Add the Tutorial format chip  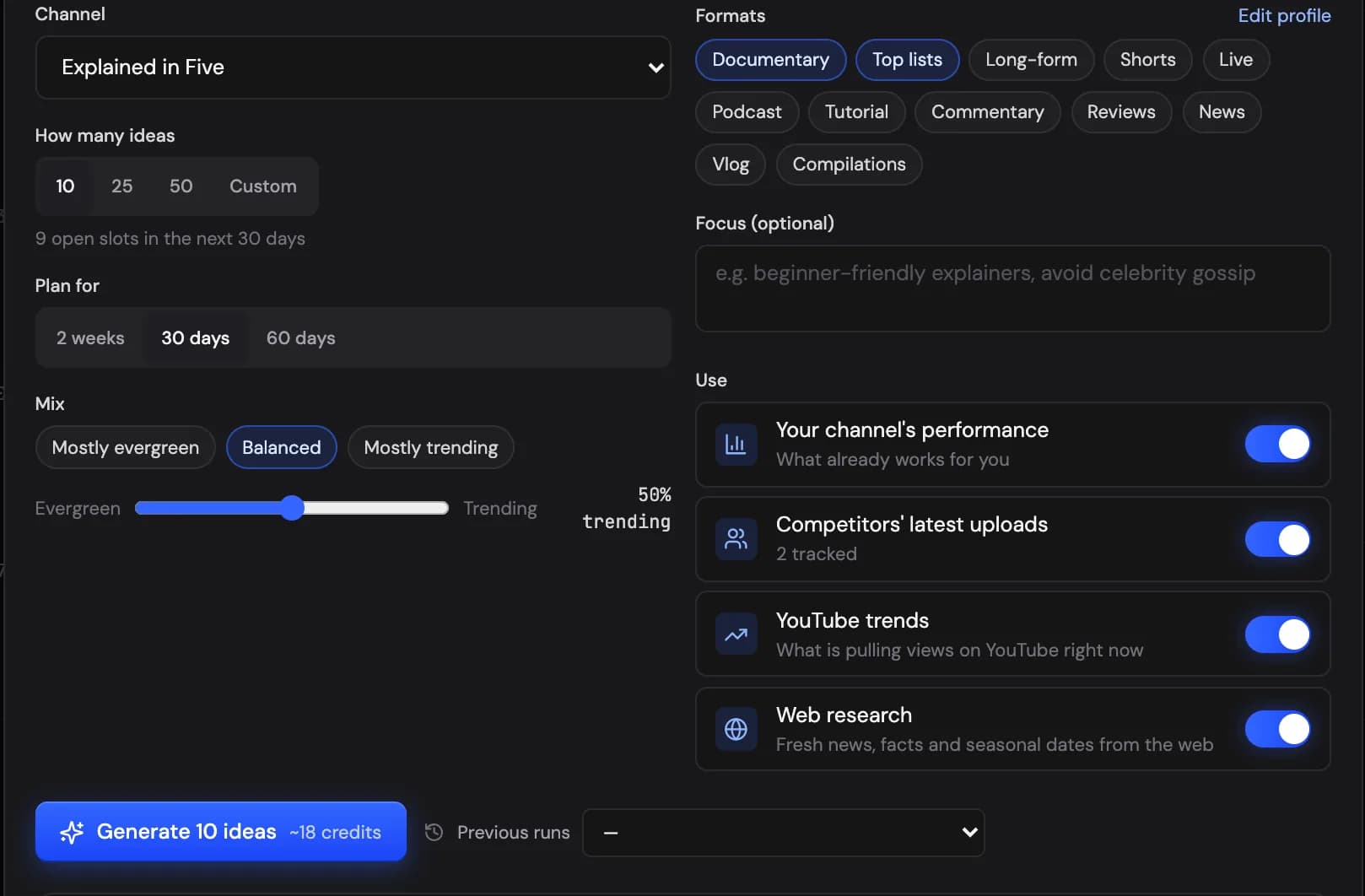point(856,112)
